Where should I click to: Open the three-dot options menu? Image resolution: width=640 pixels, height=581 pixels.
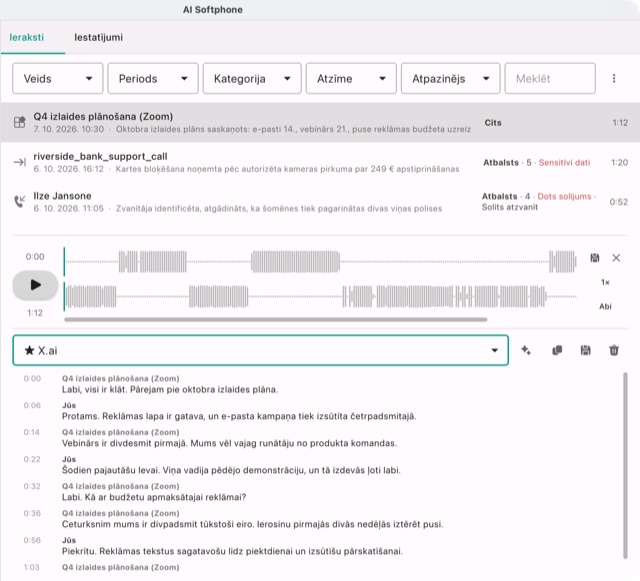[x=614, y=78]
